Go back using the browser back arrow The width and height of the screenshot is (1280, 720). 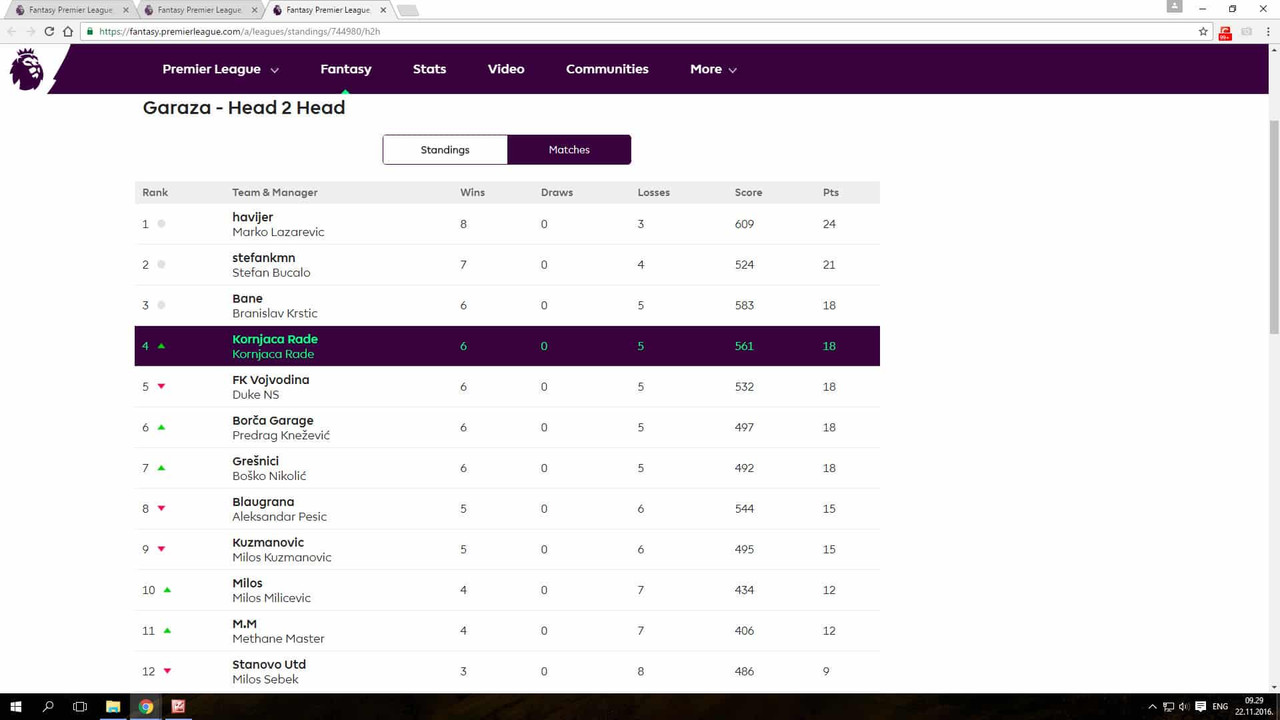[12, 31]
